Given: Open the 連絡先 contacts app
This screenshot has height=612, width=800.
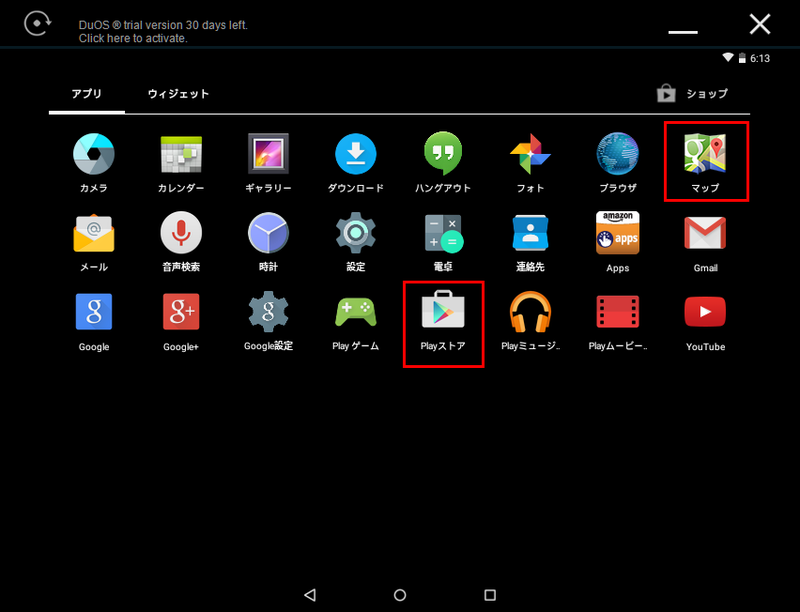Looking at the screenshot, I should [530, 243].
